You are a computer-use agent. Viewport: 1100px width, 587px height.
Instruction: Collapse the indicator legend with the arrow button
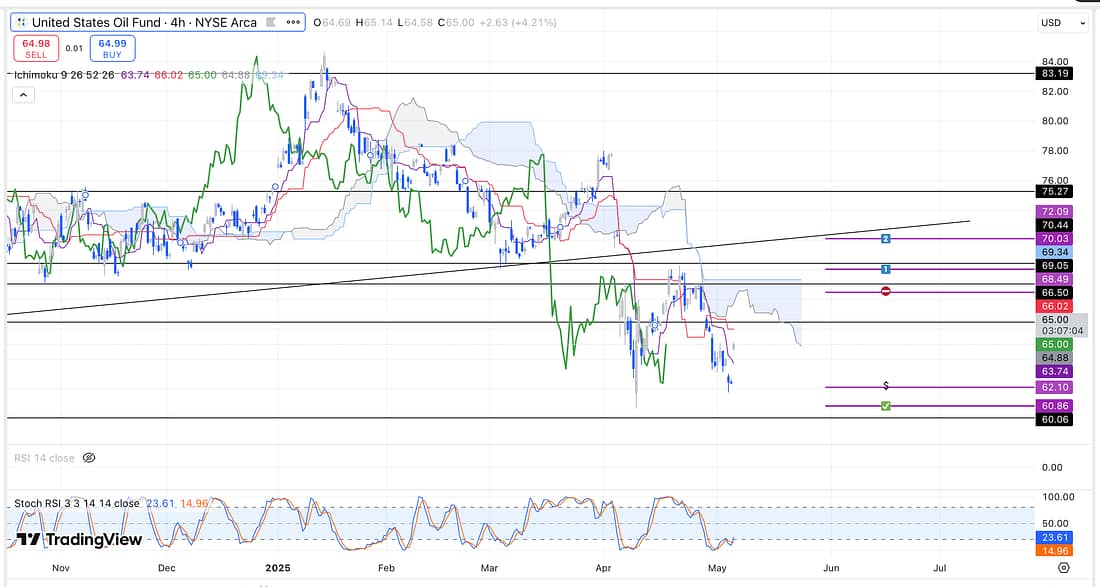click(x=22, y=94)
